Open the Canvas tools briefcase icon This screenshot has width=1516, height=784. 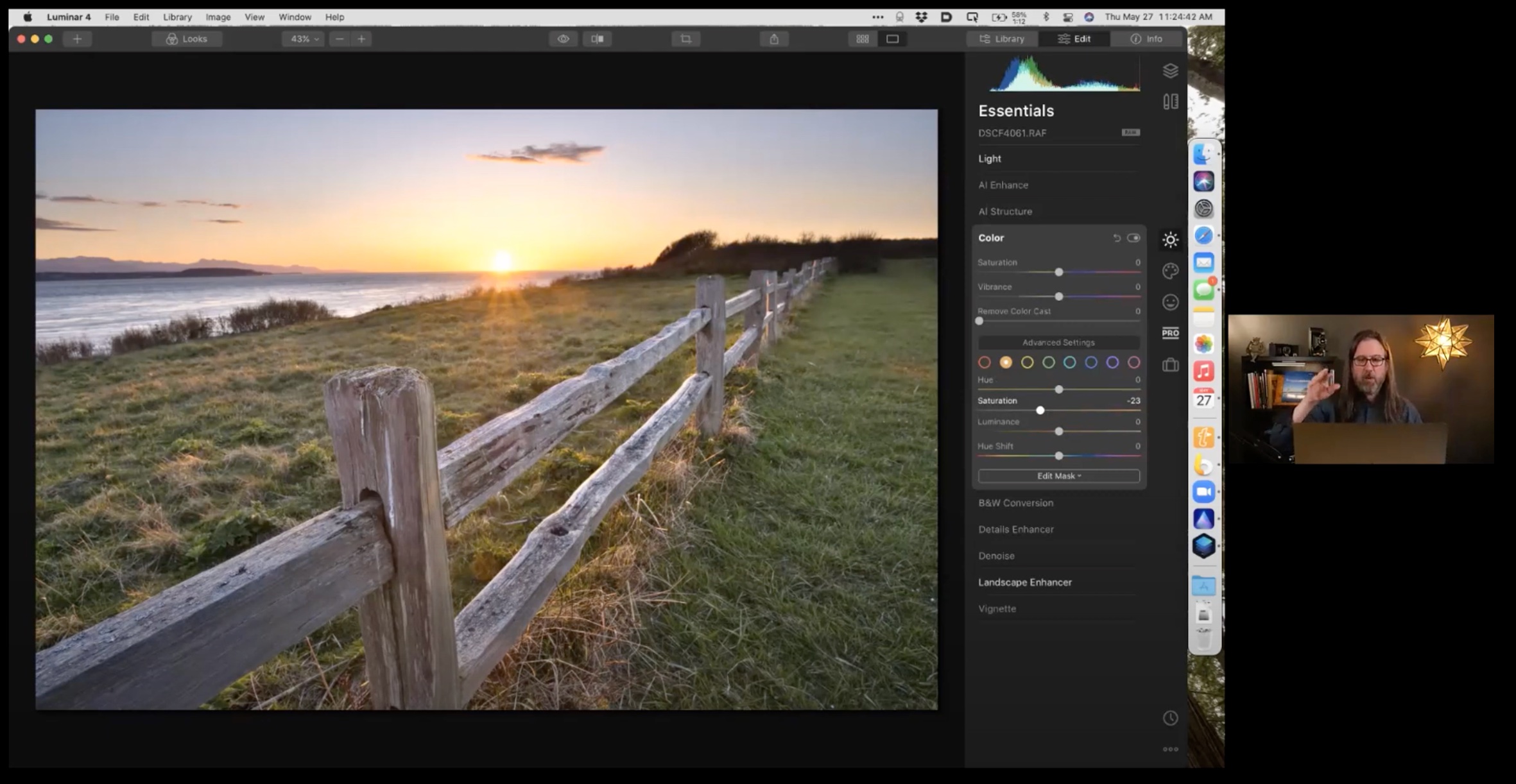pyautogui.click(x=1170, y=364)
